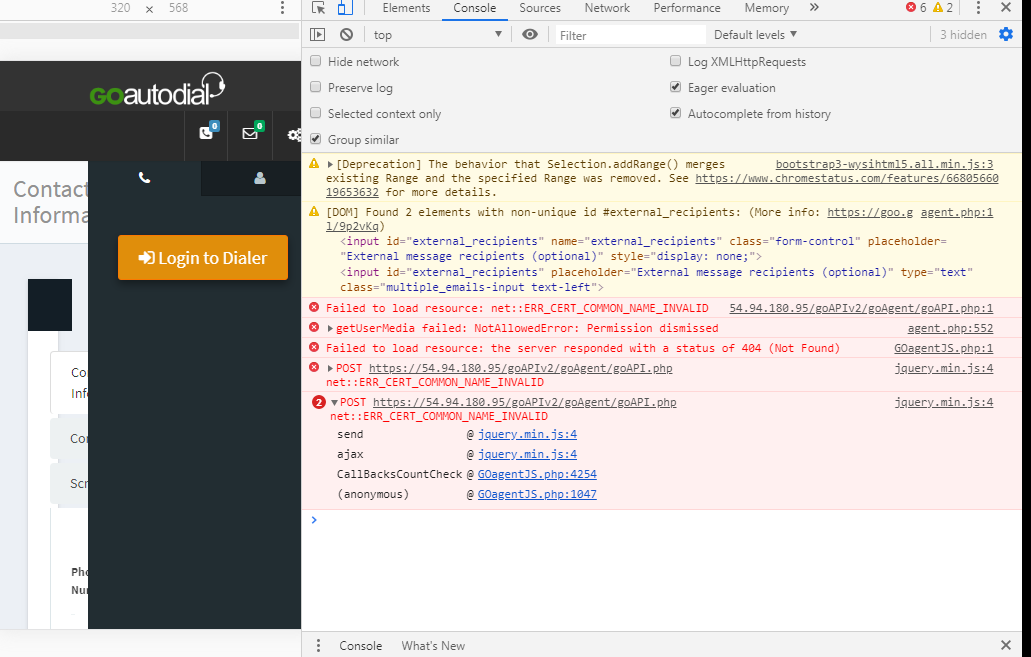Open the 54.94.180.95 goAPI.php:1 link

pos(861,308)
